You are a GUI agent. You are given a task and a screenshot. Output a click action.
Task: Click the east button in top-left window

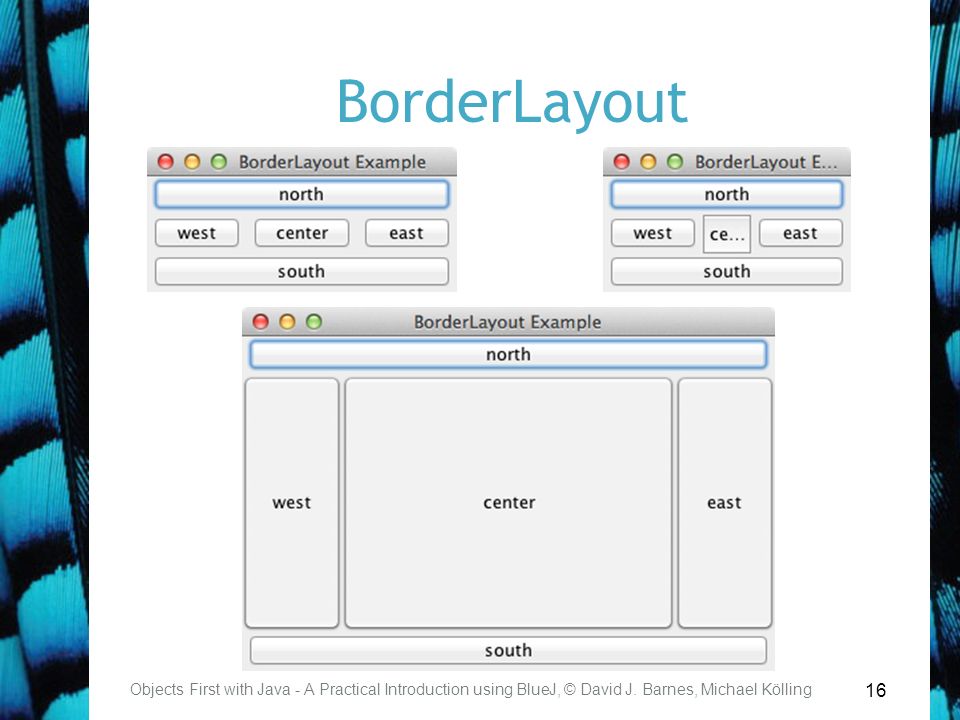[x=407, y=233]
